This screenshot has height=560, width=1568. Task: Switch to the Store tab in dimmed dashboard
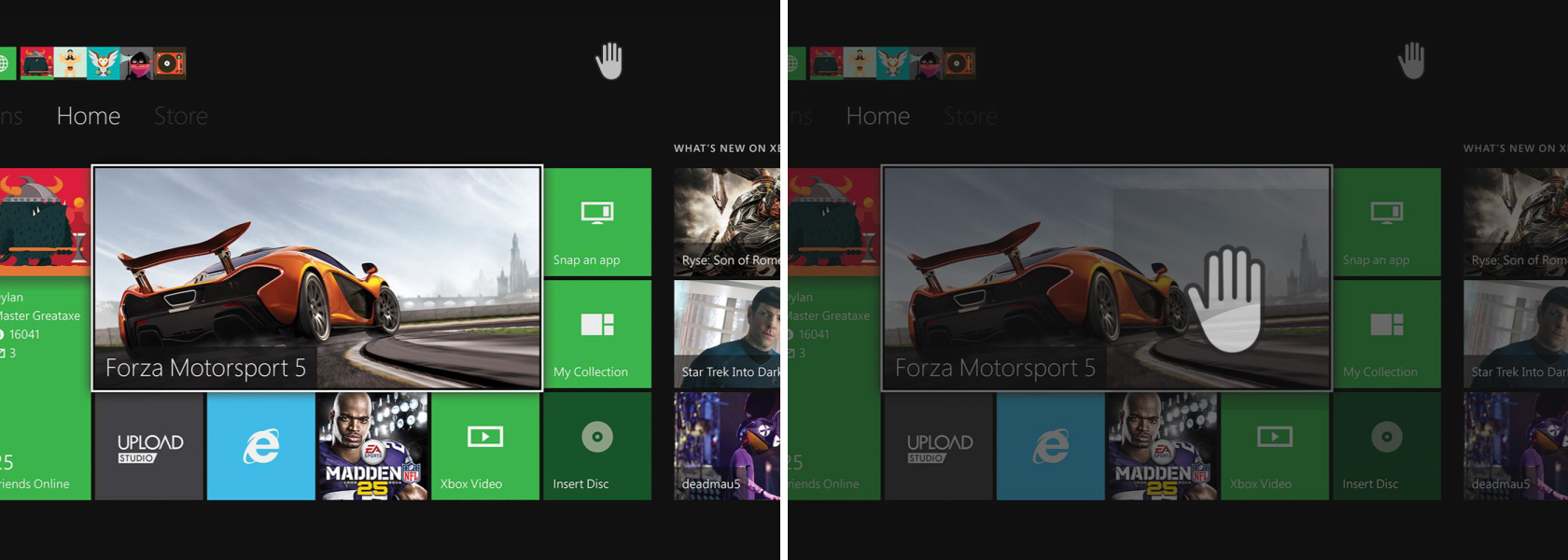coord(971,116)
